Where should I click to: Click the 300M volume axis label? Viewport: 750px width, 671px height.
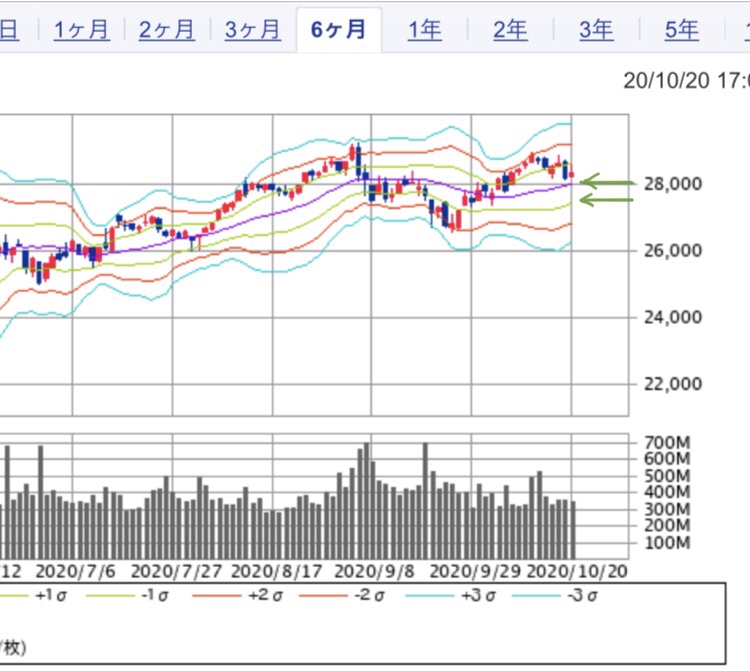point(667,509)
